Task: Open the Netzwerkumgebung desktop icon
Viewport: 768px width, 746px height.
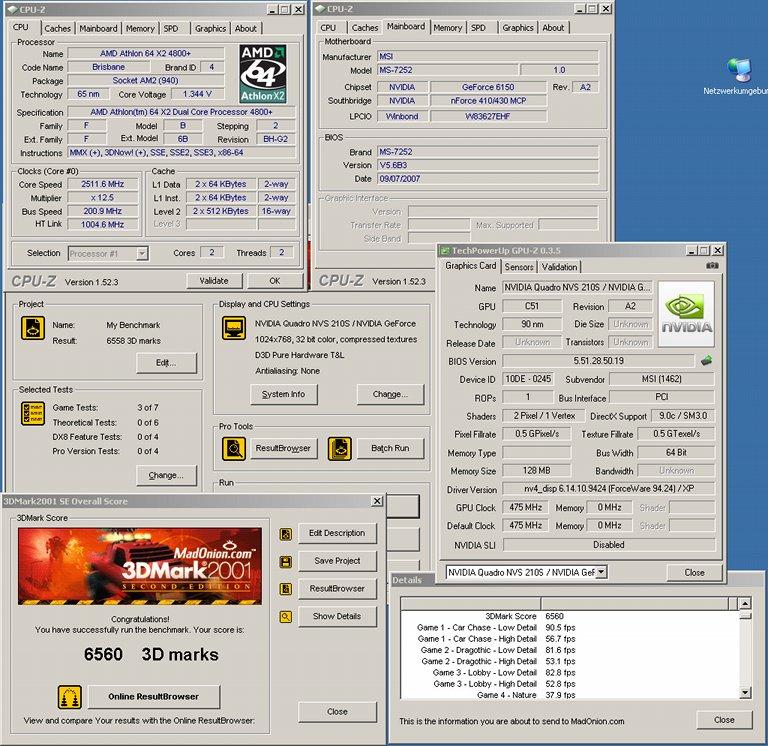Action: click(738, 76)
